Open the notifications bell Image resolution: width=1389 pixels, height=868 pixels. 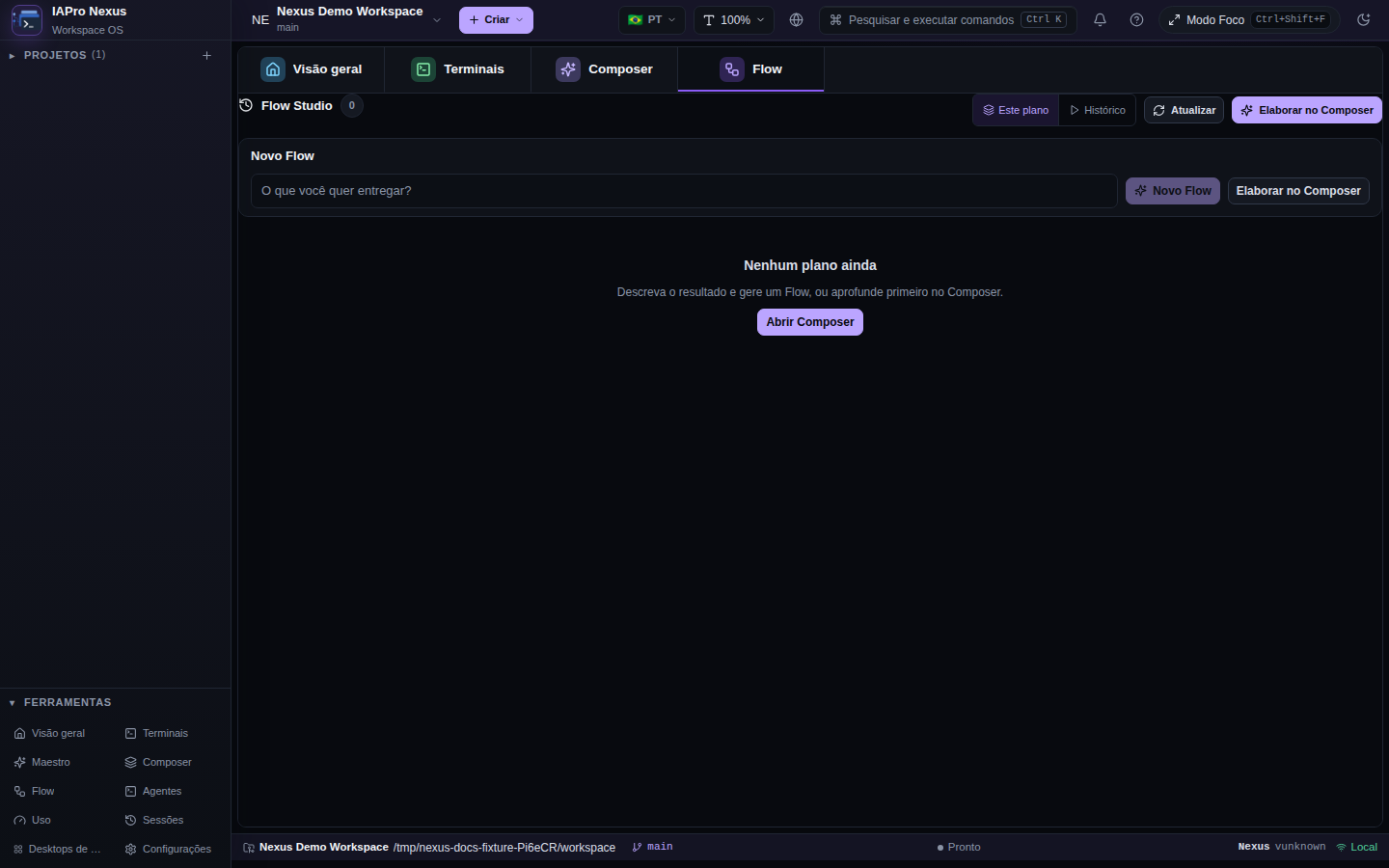(1100, 20)
